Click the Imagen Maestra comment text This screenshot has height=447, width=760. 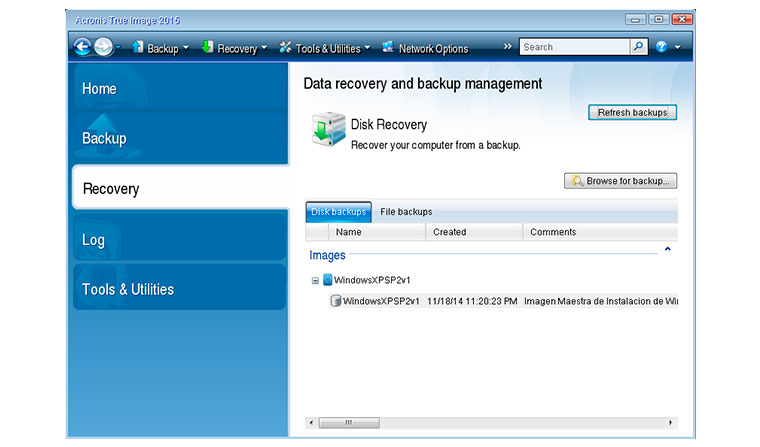point(601,301)
